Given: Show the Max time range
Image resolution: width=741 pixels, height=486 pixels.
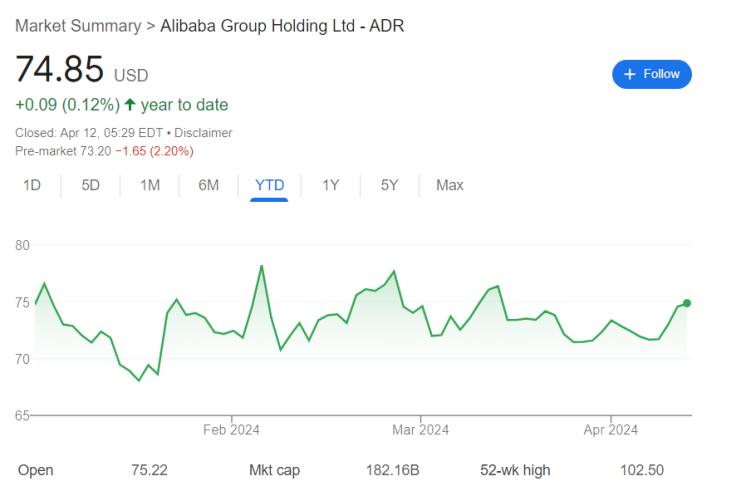Looking at the screenshot, I should click(450, 185).
